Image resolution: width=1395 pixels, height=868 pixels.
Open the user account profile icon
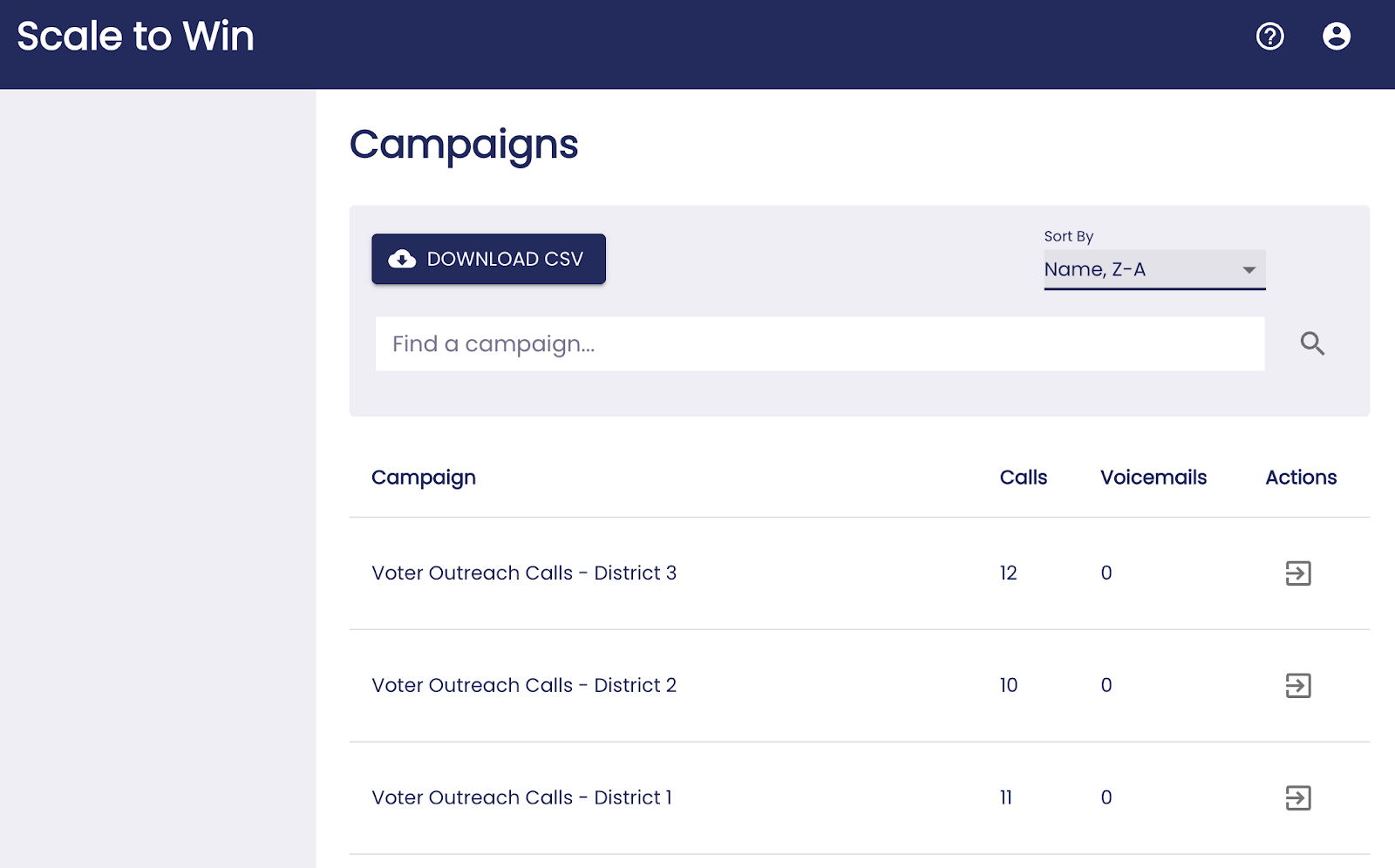pyautogui.click(x=1336, y=36)
